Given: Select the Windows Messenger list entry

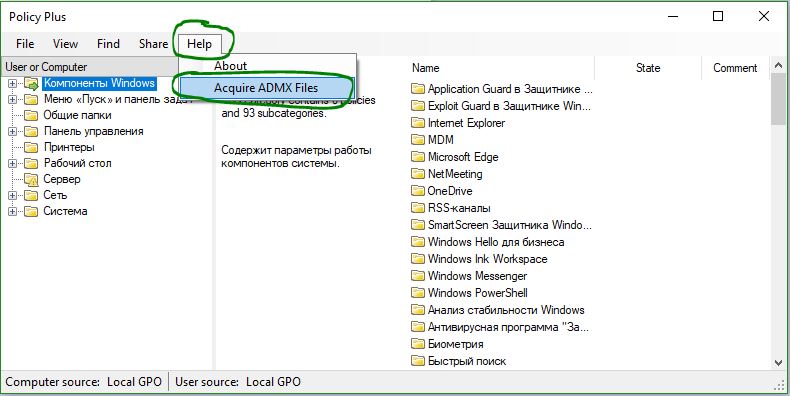Looking at the screenshot, I should 477,276.
